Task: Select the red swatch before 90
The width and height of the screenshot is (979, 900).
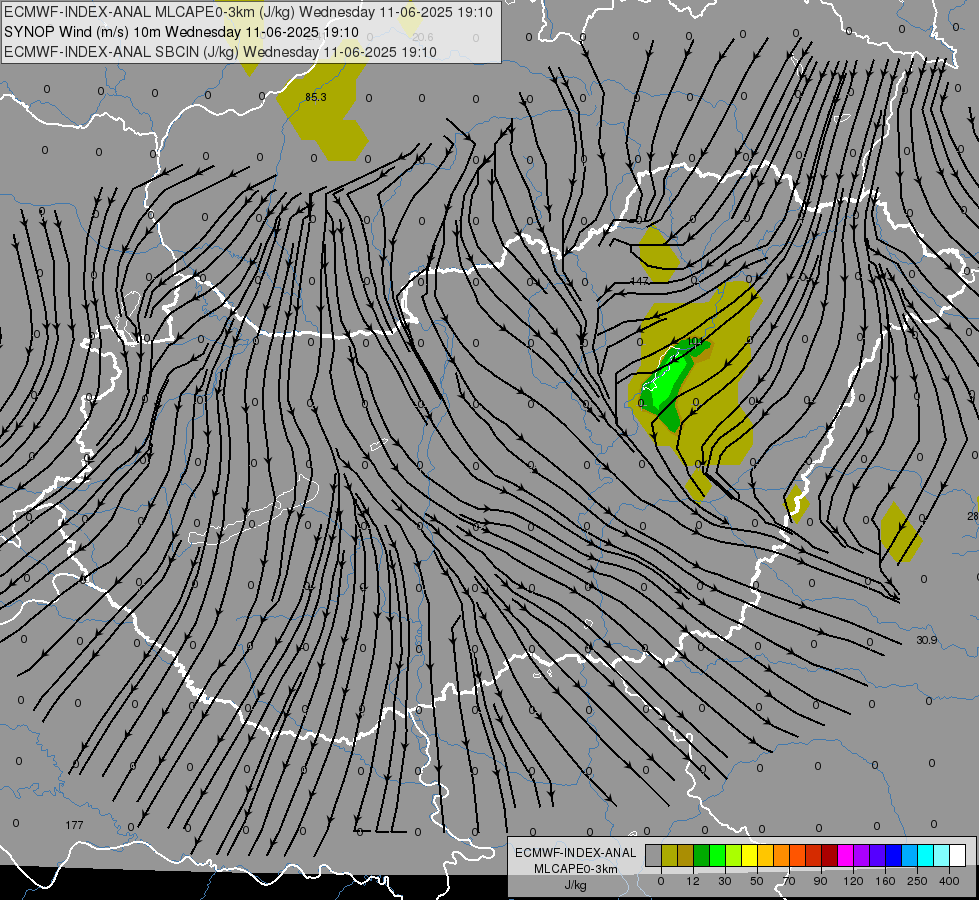Action: pyautogui.click(x=814, y=855)
